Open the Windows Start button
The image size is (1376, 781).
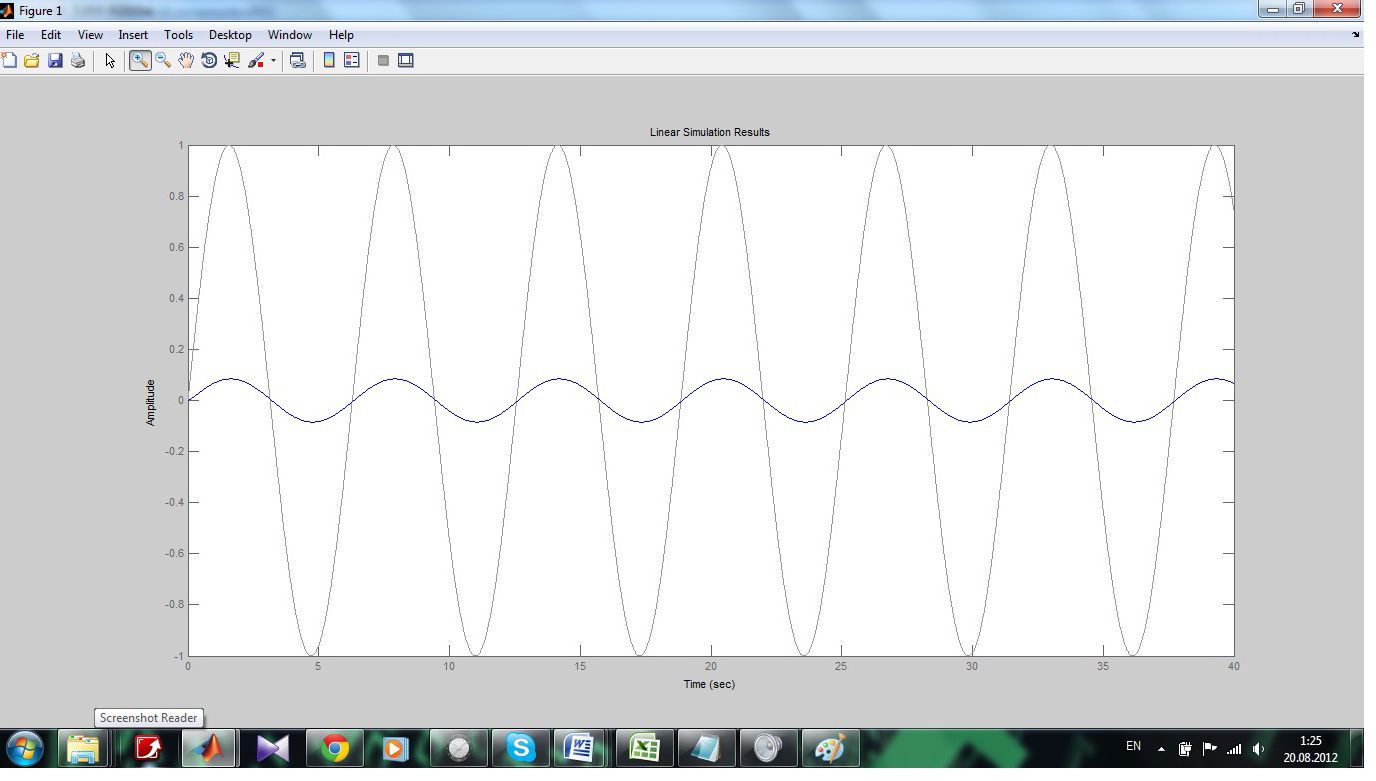(25, 748)
